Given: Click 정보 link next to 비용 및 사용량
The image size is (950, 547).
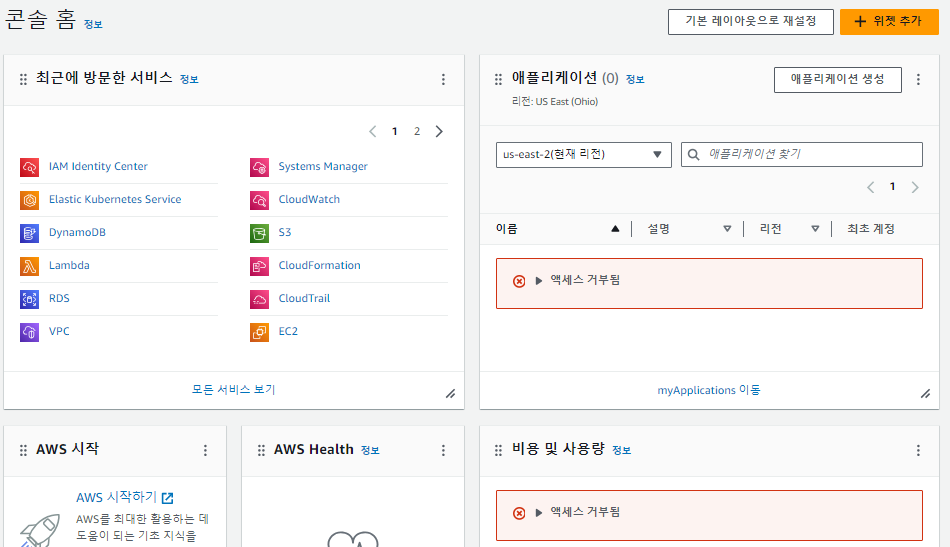Looking at the screenshot, I should tap(622, 450).
